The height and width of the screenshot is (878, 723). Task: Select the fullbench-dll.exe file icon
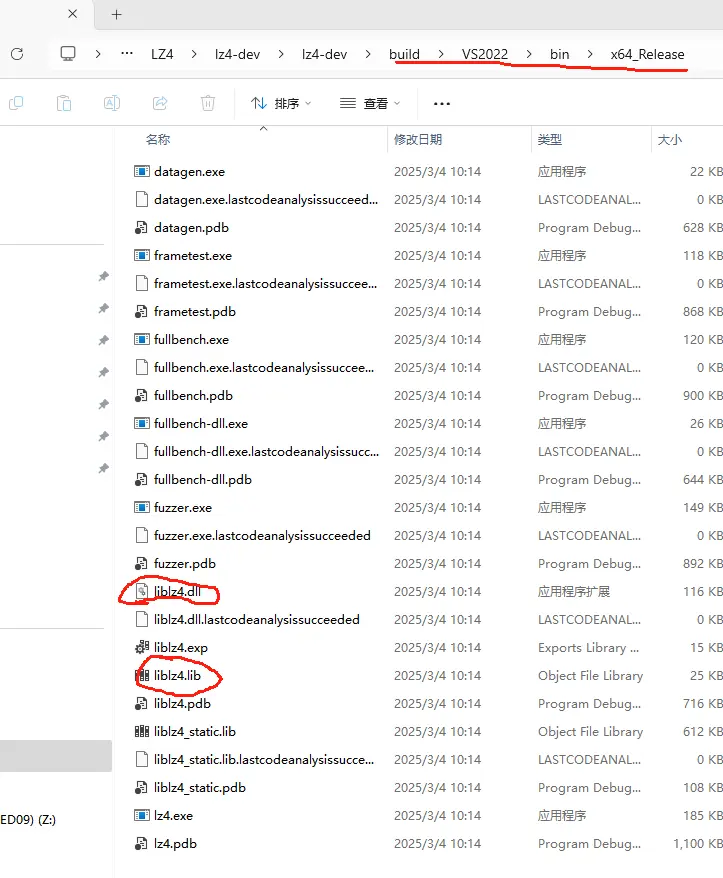142,423
